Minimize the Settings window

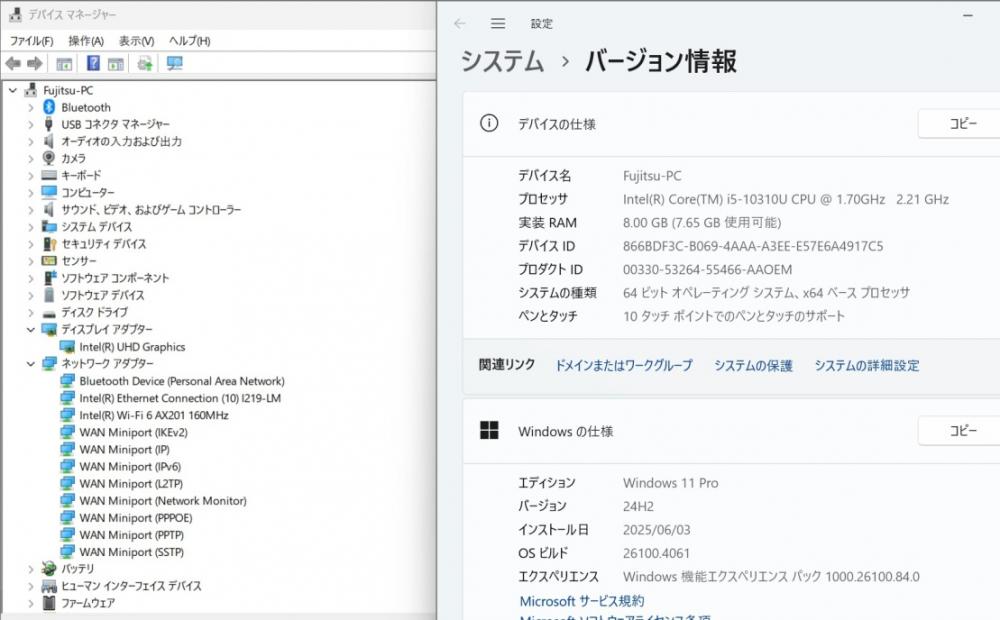pyautogui.click(x=967, y=15)
